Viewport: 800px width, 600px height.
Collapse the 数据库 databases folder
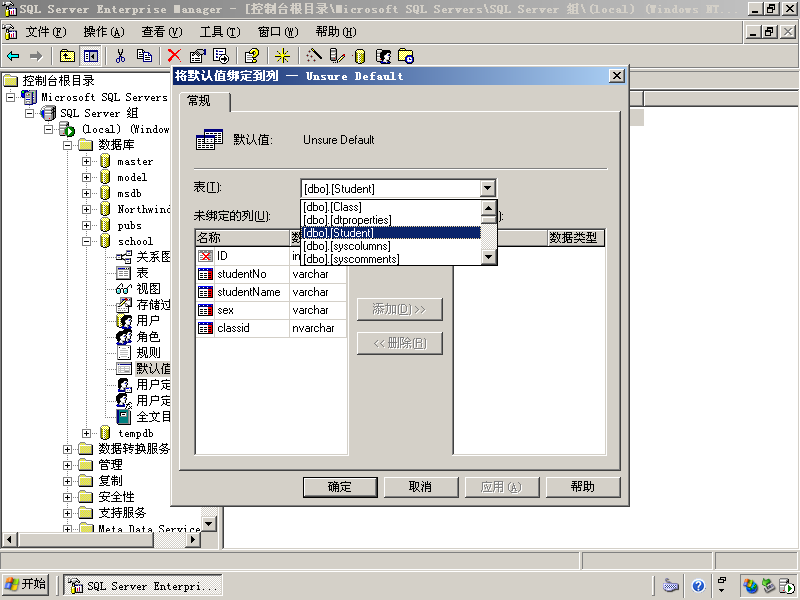(x=67, y=145)
